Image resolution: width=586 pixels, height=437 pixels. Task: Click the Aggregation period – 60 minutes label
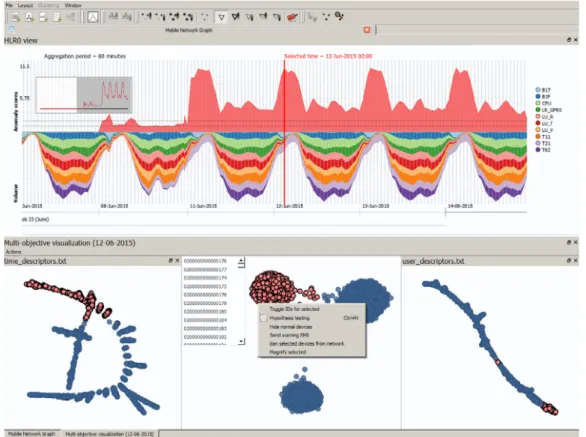click(x=85, y=56)
